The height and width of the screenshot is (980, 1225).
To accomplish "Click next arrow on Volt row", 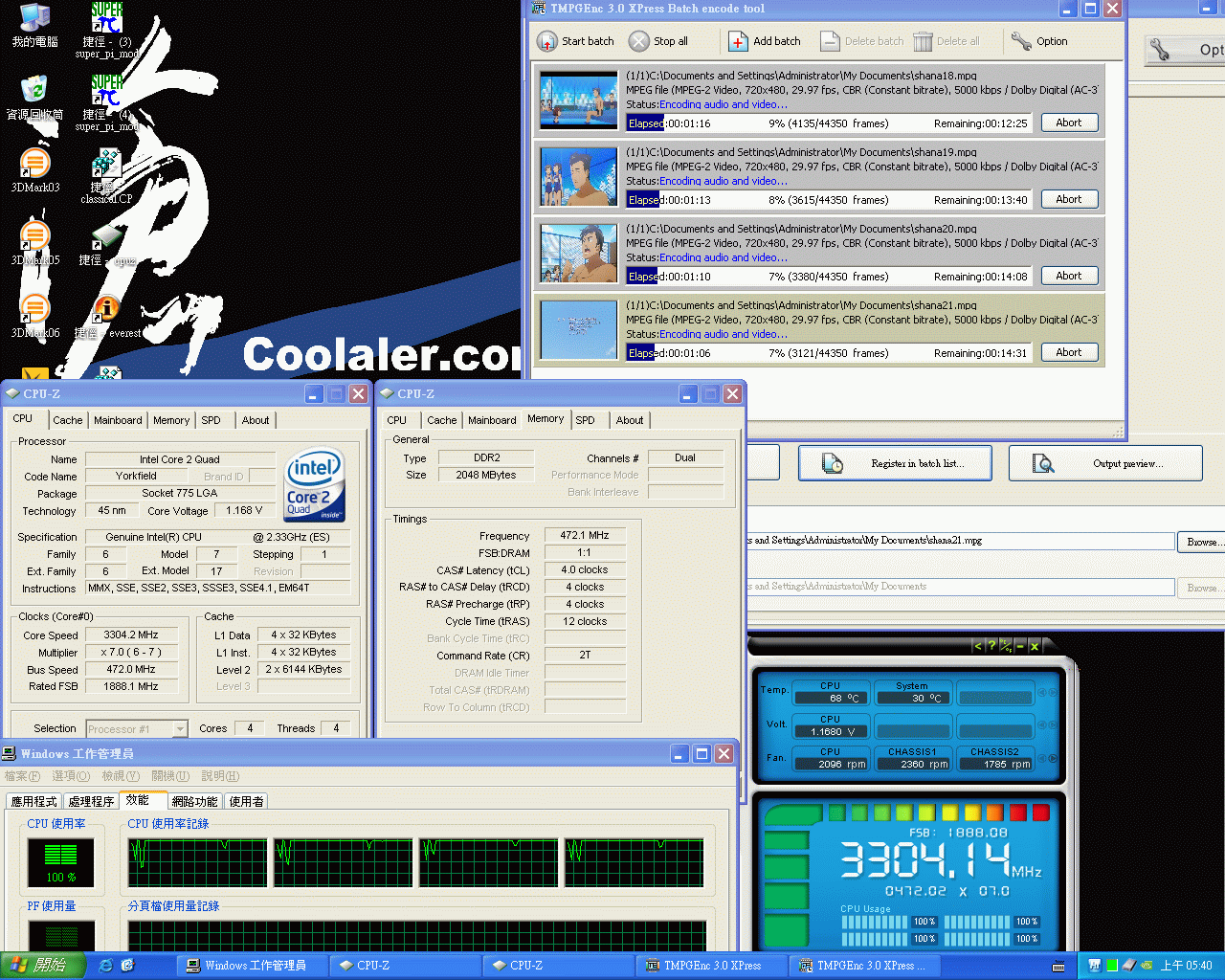I will pos(1054,724).
